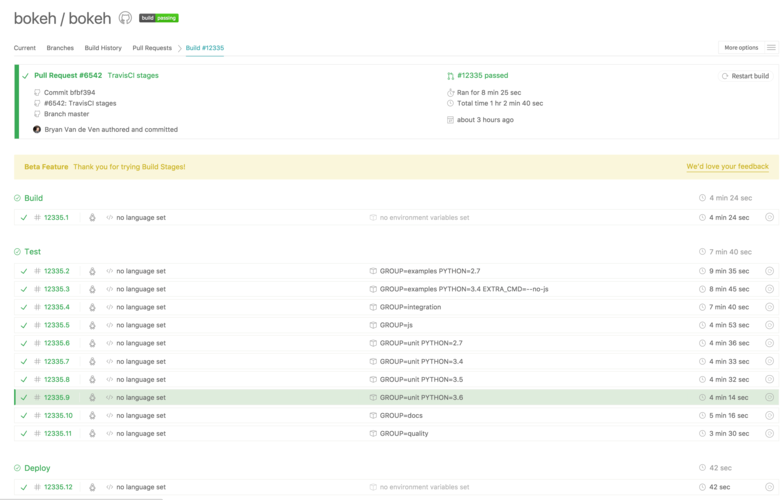The image size is (783, 500).
Task: Click the Total time 1 hr 2 min 40 sec text
Action: click(x=500, y=103)
